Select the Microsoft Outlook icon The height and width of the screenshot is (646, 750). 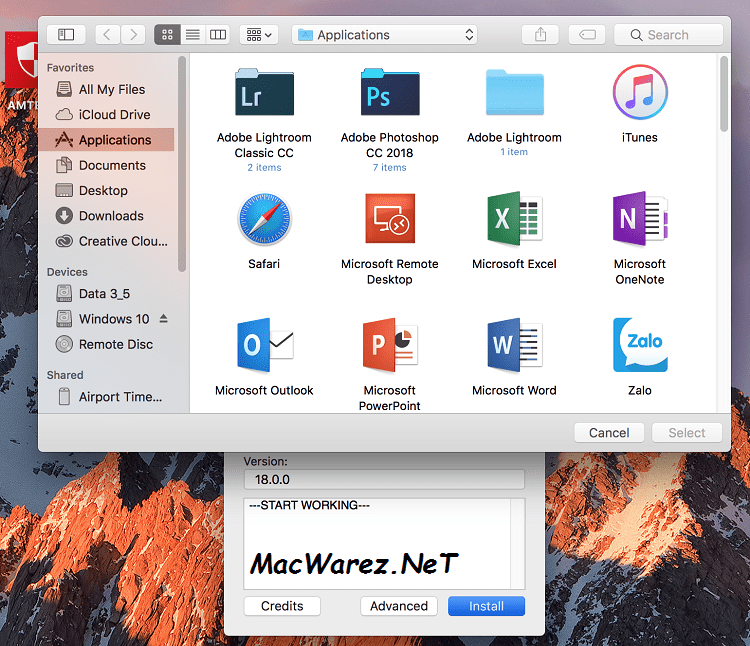coord(265,345)
